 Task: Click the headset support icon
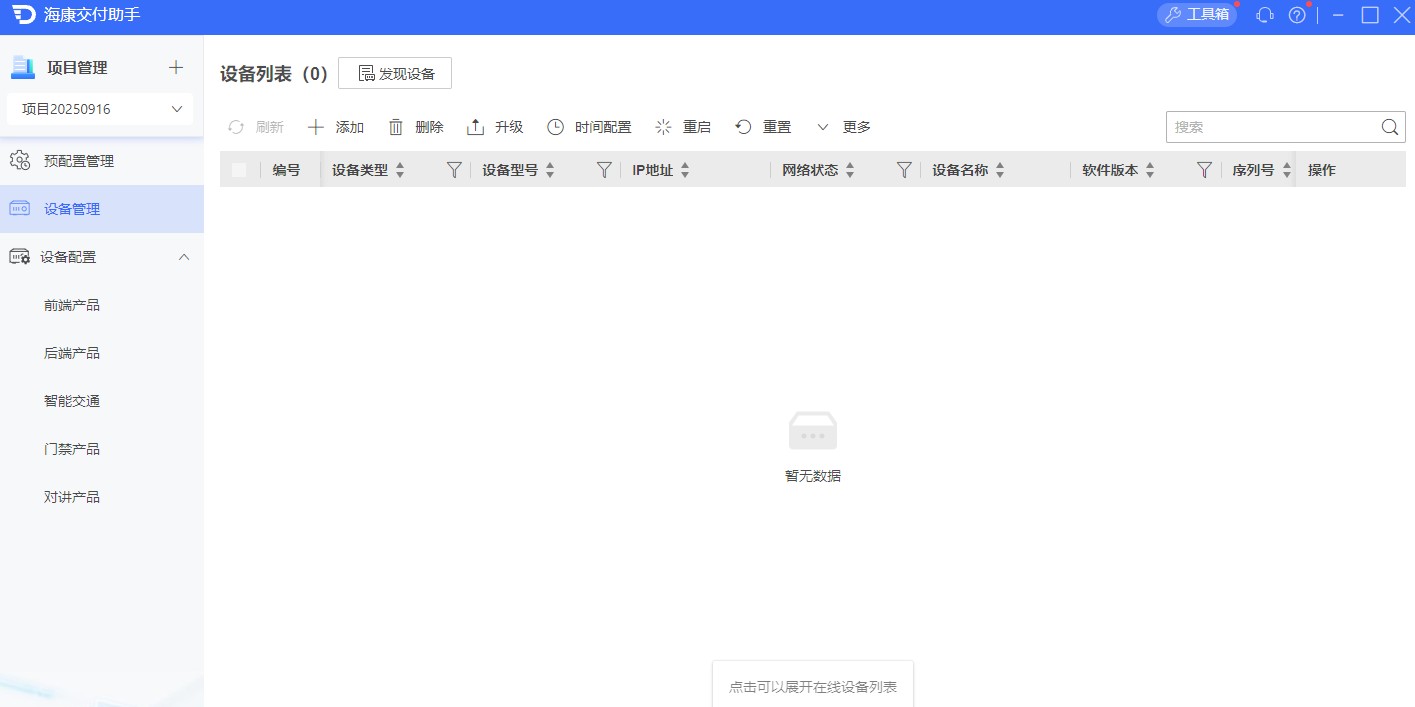pos(1264,15)
